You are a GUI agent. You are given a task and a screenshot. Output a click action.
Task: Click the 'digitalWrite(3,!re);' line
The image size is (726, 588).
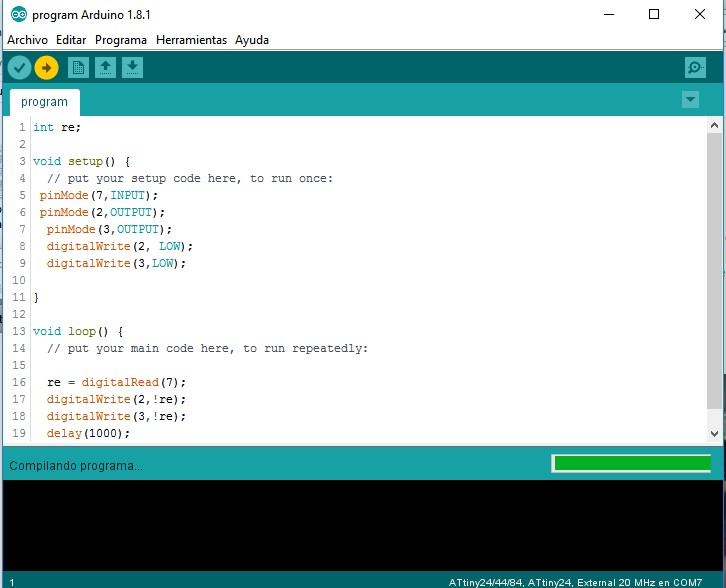pos(116,416)
